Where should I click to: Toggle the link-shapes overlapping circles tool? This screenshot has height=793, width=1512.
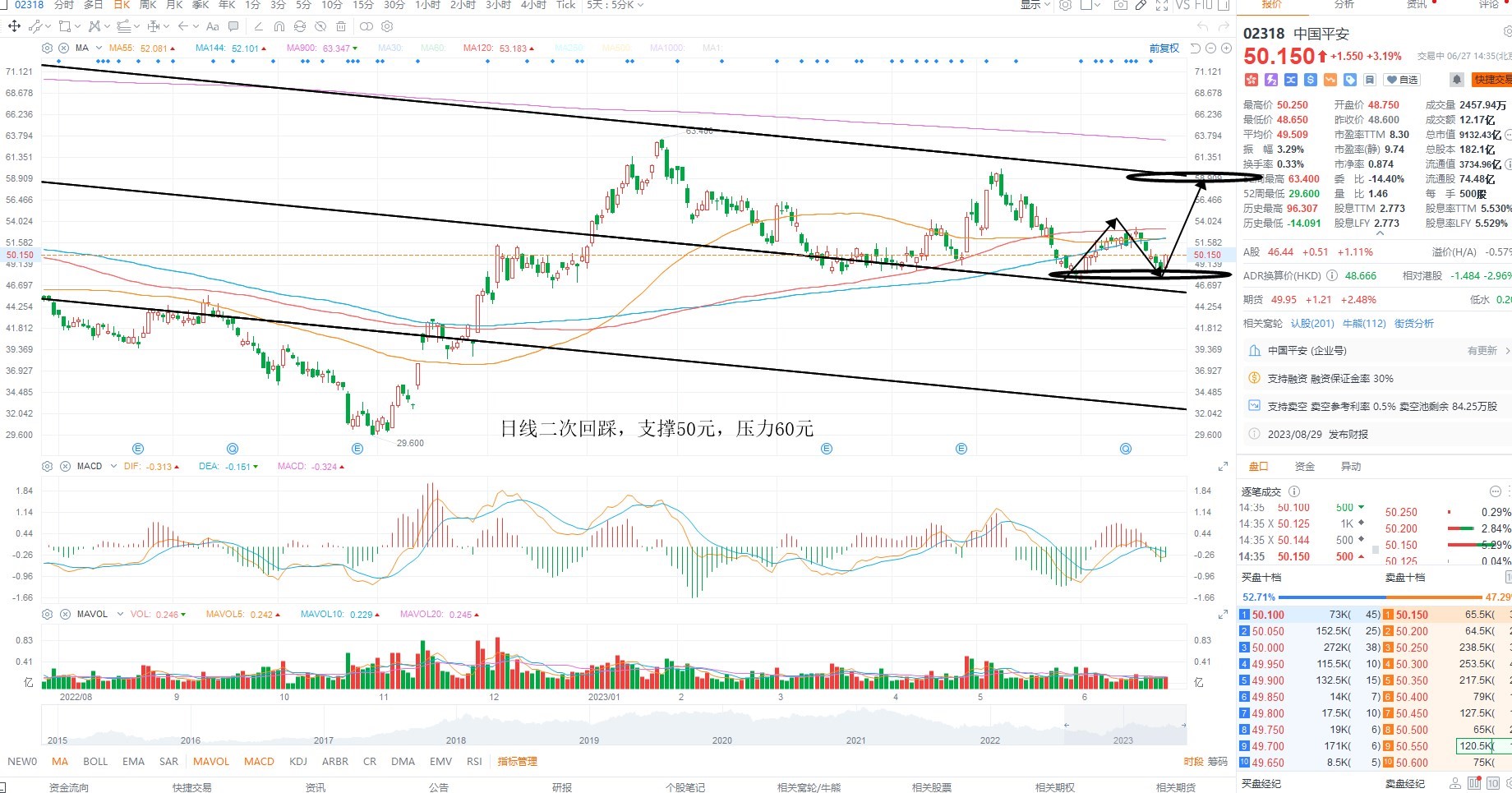pyautogui.click(x=366, y=26)
